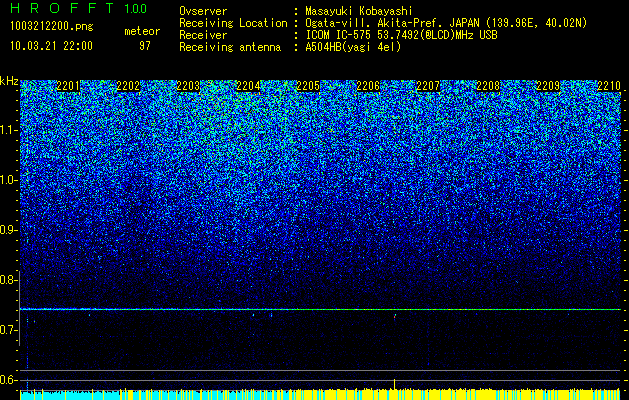Click the 1.0 frequency axis label
This screenshot has height=400, width=629.
(9, 180)
